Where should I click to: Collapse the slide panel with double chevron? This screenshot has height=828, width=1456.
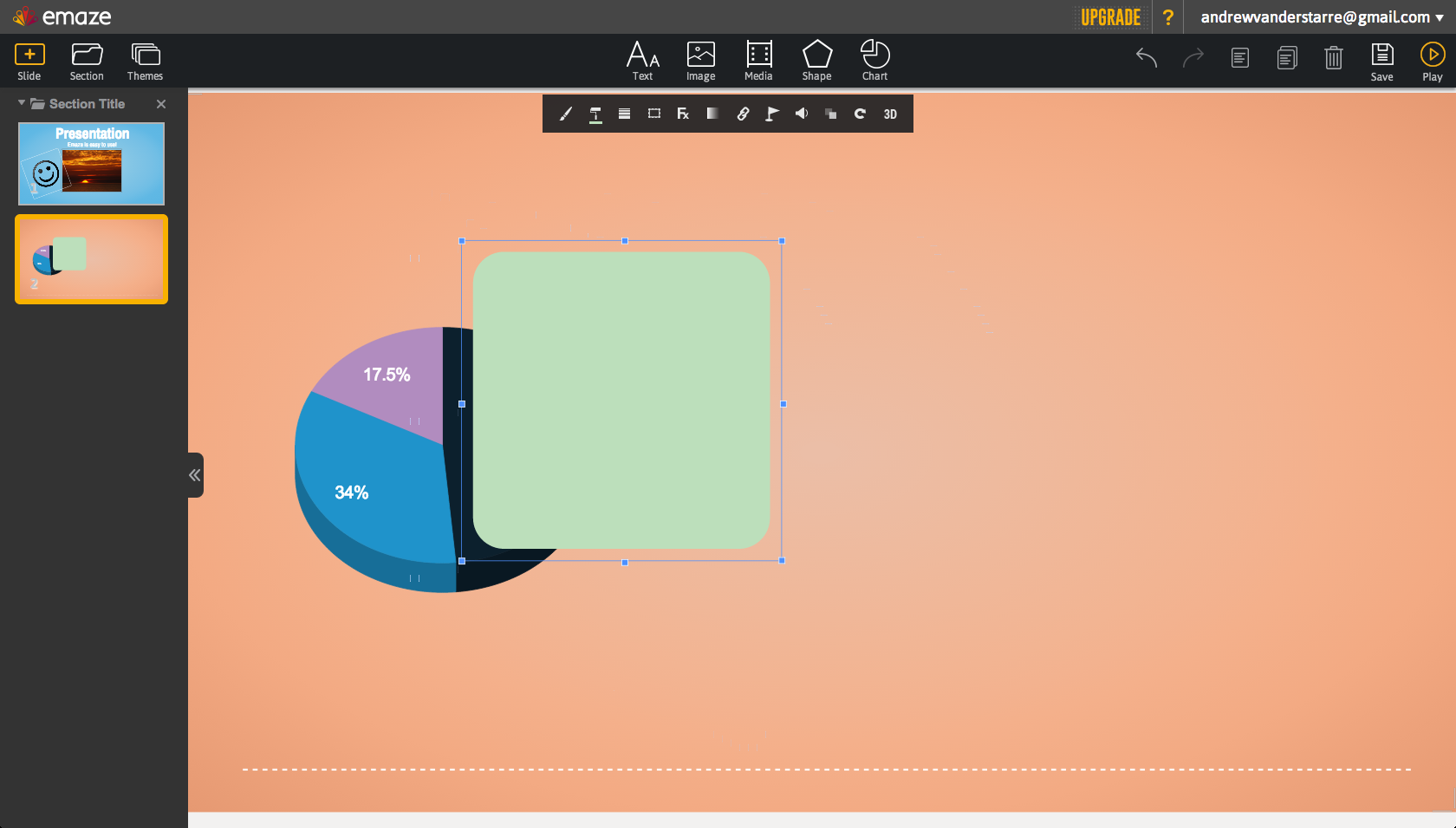[x=195, y=475]
